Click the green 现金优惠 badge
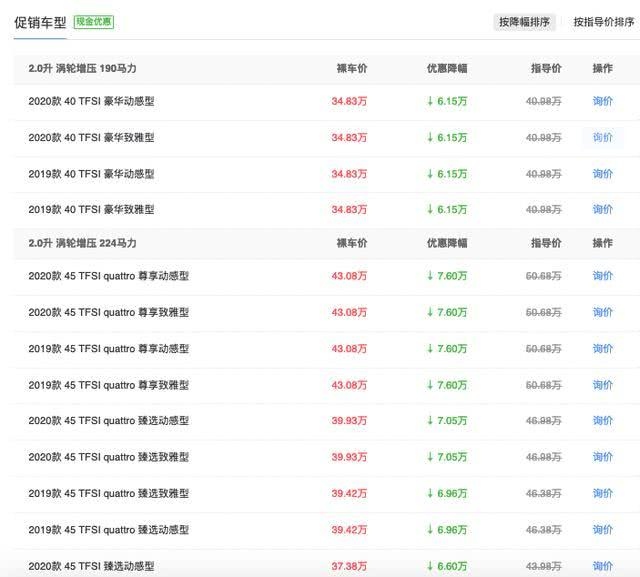Screen dimensions: 640x577 94,21
